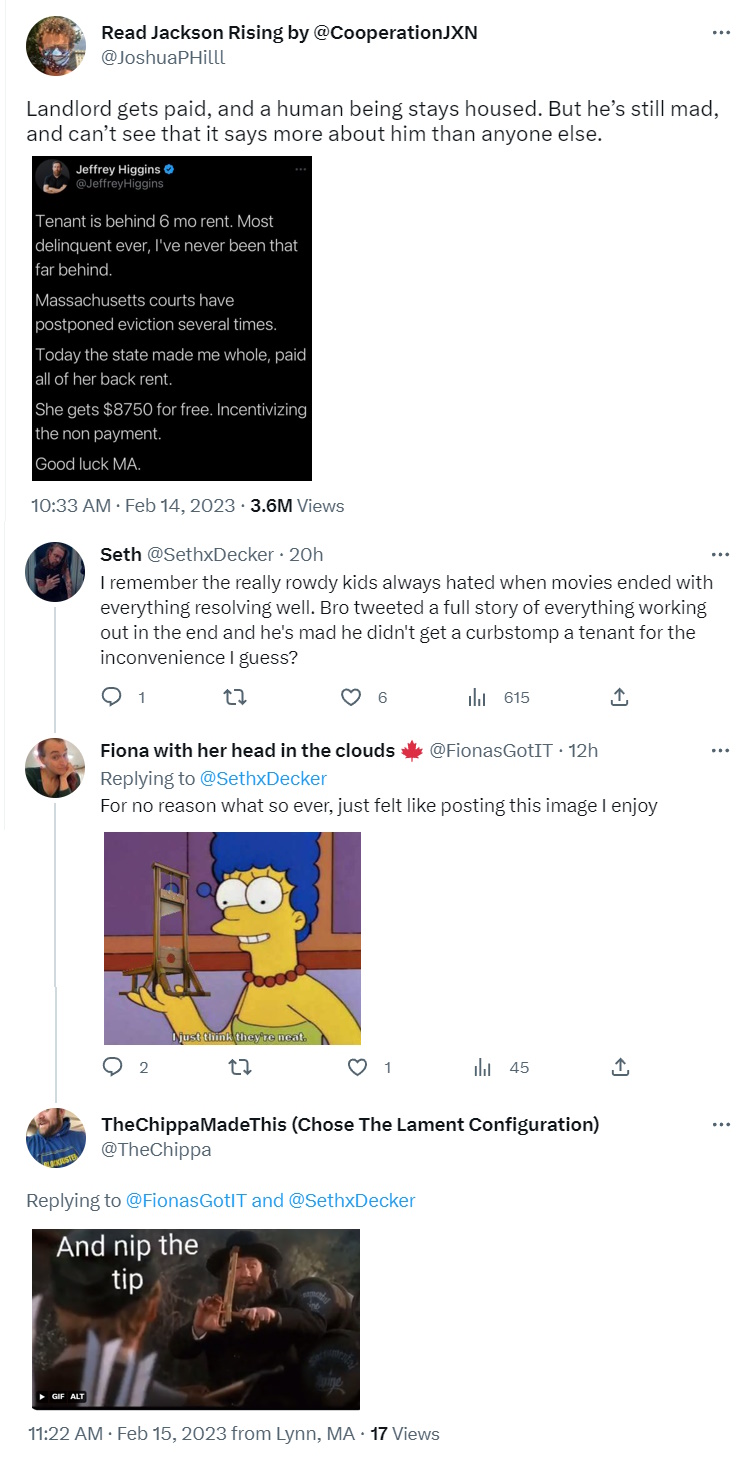Reply to Seth's tweet
This screenshot has width=750, height=1470.
click(113, 697)
